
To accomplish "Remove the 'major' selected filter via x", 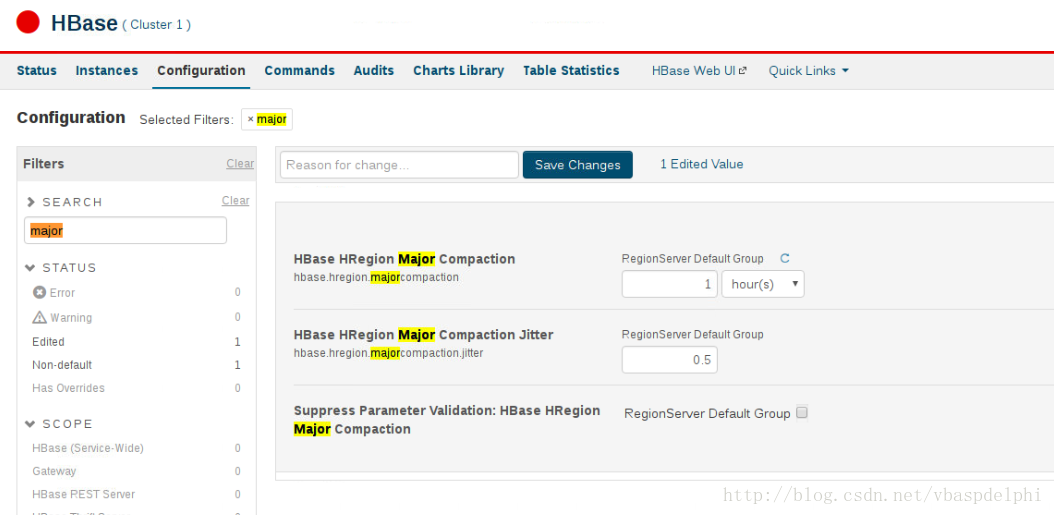I will tap(251, 120).
